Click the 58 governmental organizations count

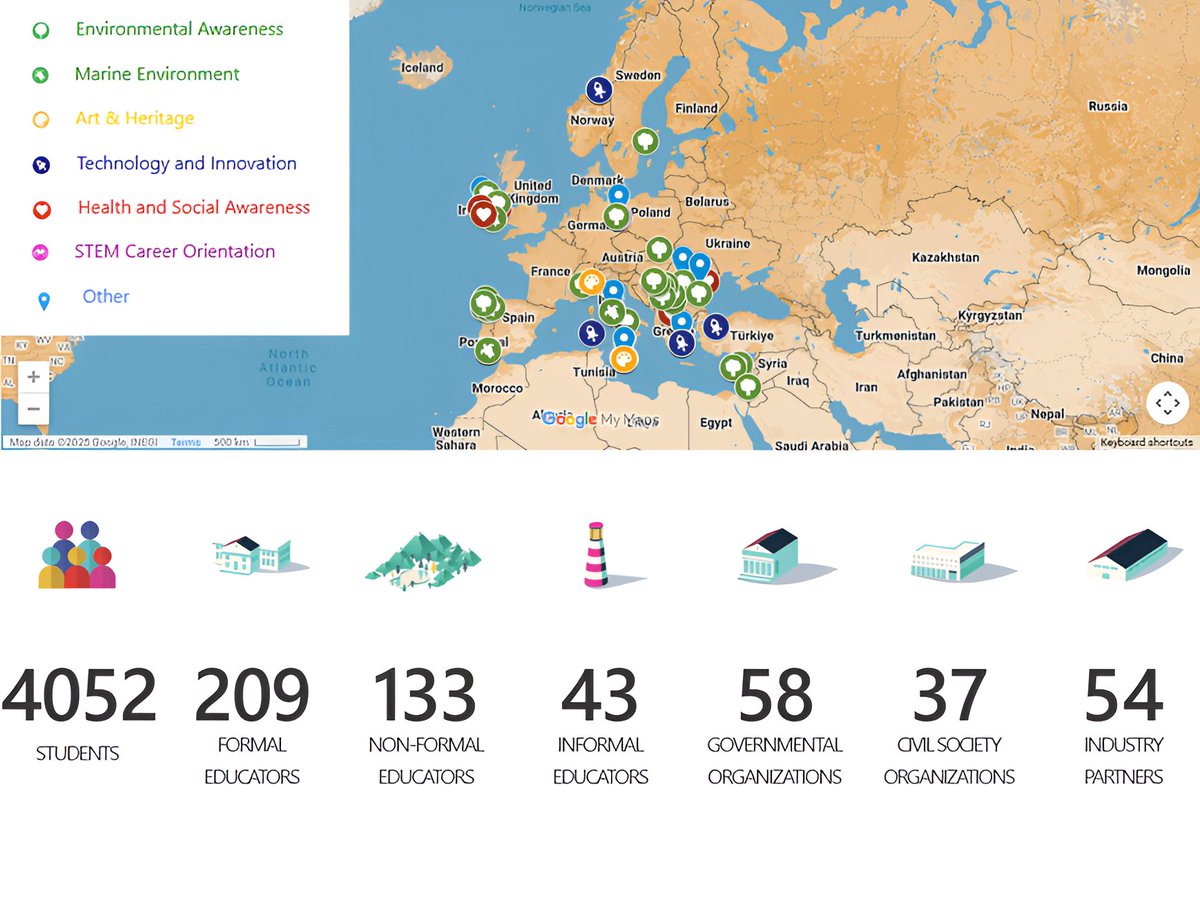click(x=775, y=696)
